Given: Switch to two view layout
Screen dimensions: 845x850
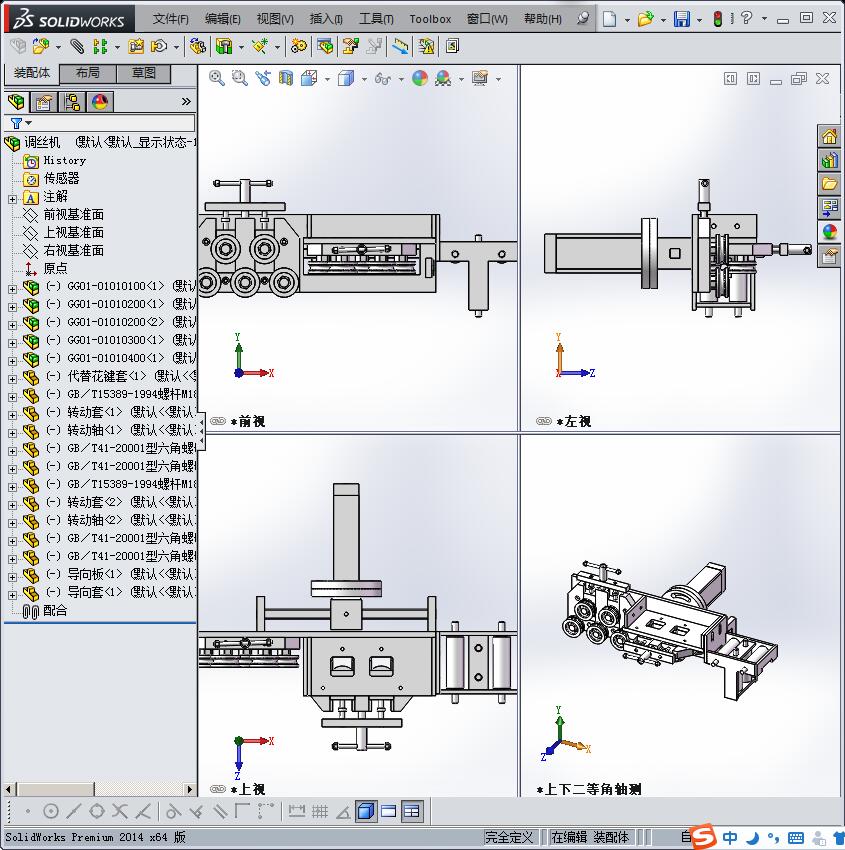Looking at the screenshot, I should (389, 812).
